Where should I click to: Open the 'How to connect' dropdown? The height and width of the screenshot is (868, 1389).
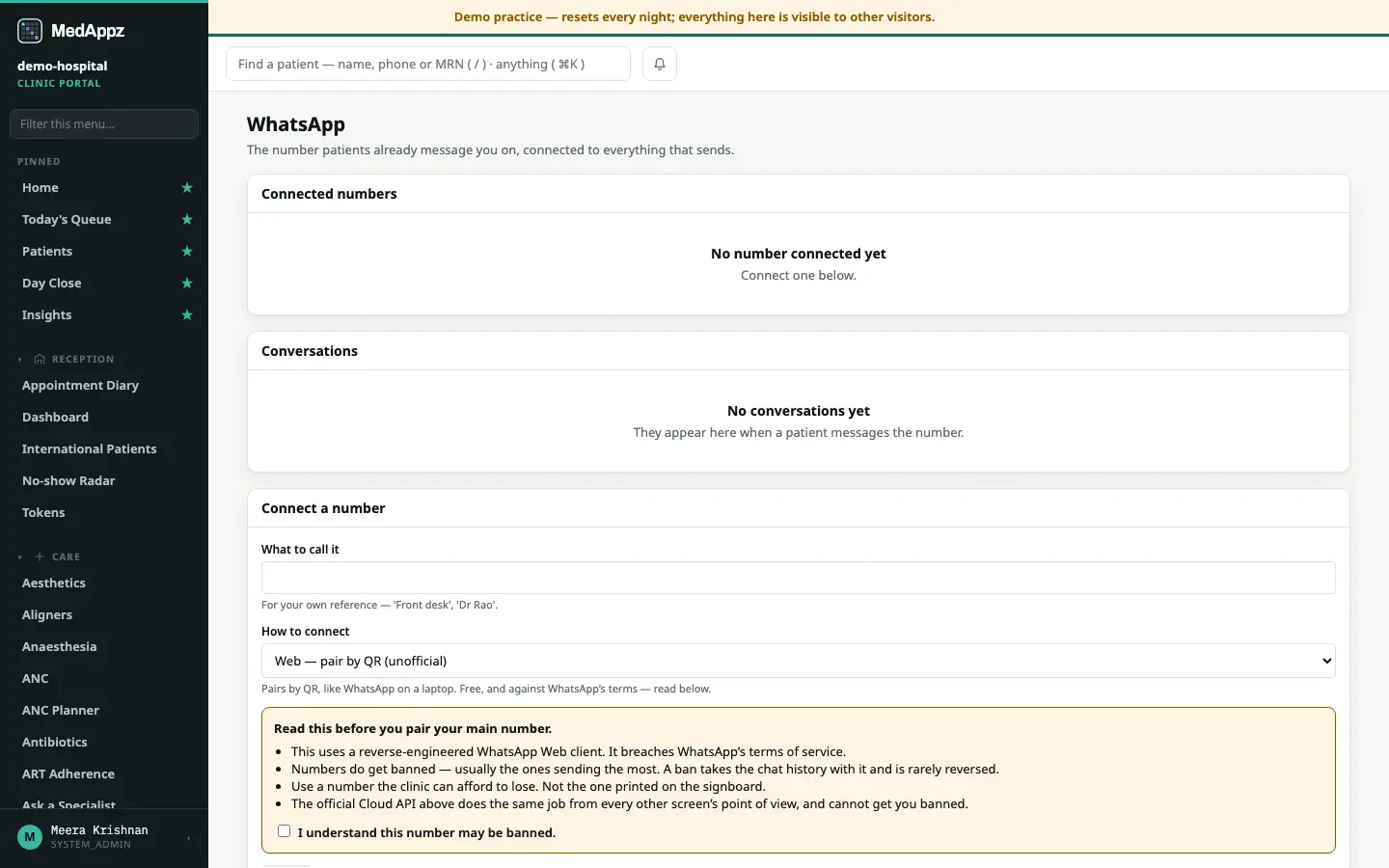[x=799, y=661]
